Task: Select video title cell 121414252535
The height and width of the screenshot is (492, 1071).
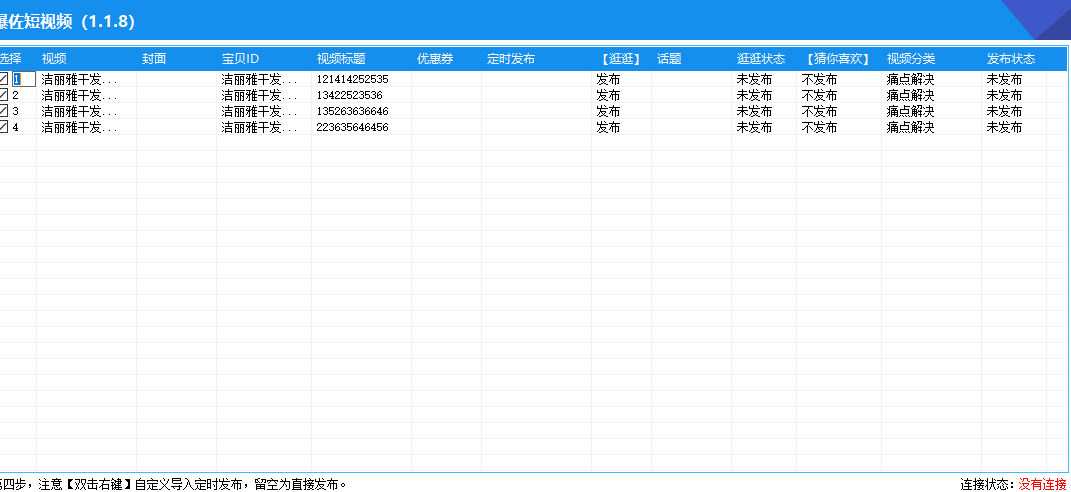Action: pyautogui.click(x=353, y=79)
